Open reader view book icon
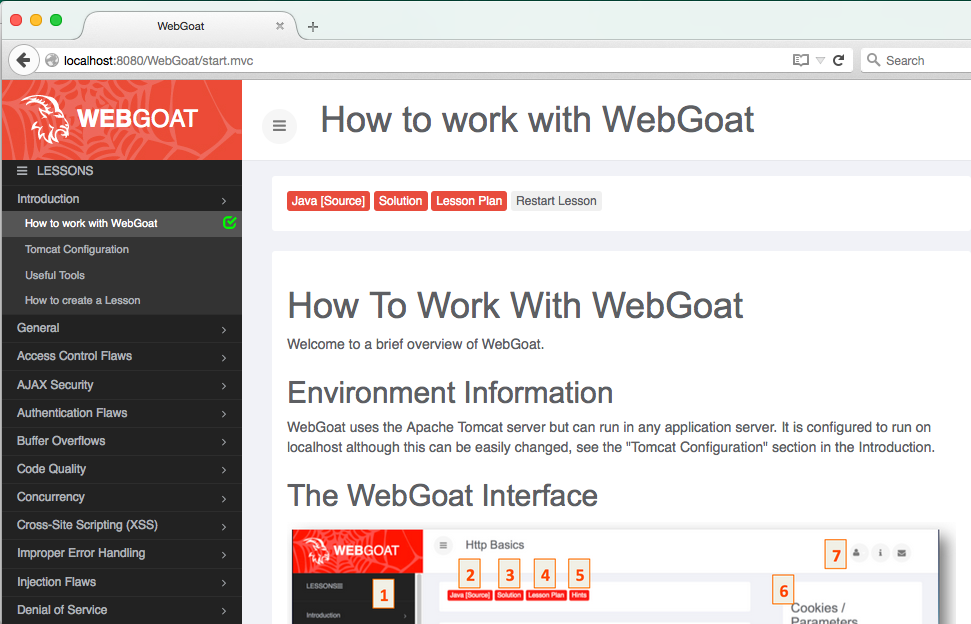Image resolution: width=971 pixels, height=624 pixels. point(801,60)
